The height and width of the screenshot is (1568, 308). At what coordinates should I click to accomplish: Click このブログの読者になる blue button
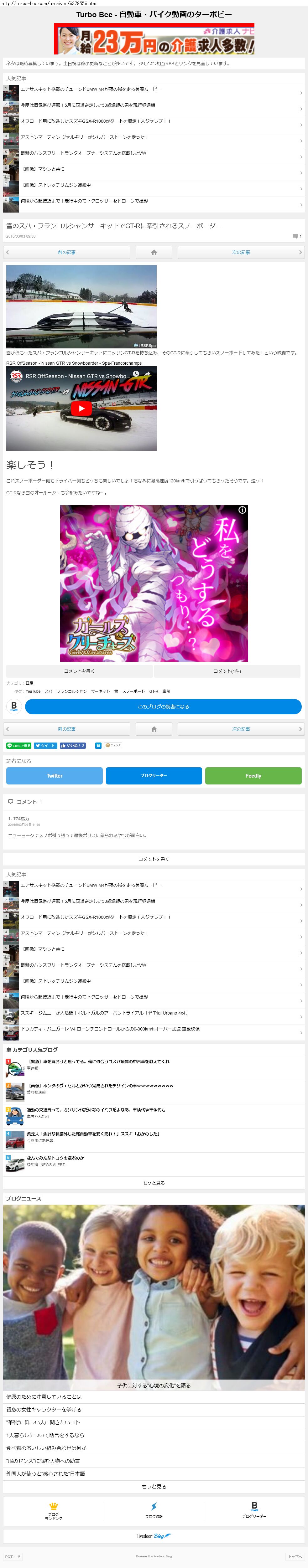pyautogui.click(x=163, y=706)
